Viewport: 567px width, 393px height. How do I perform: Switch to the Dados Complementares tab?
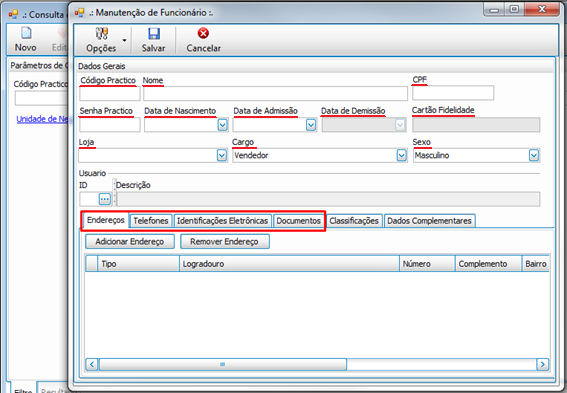pyautogui.click(x=429, y=221)
